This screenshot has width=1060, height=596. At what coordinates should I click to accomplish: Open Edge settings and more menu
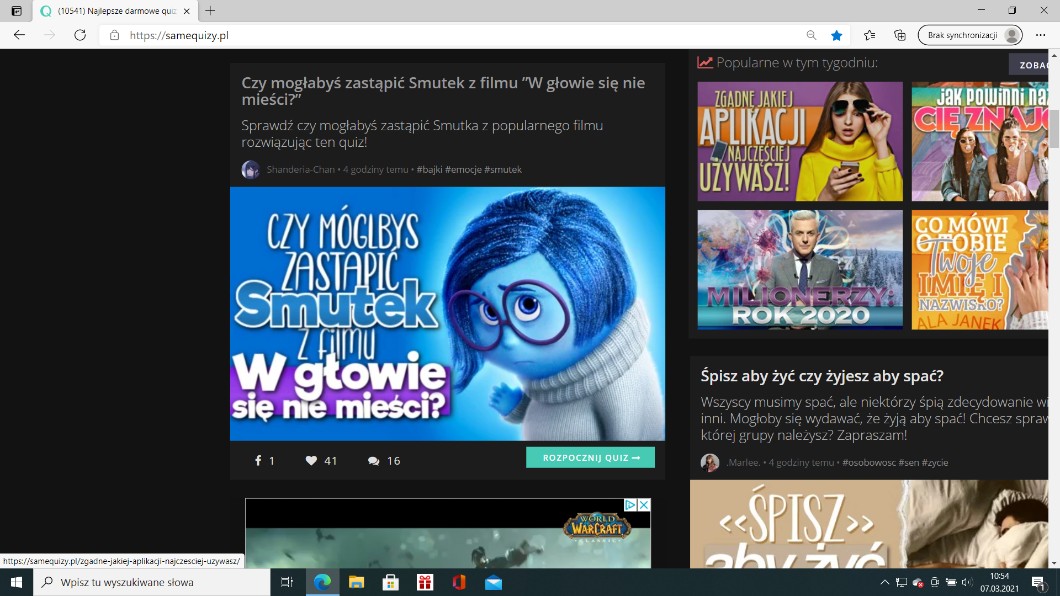[x=1041, y=35]
